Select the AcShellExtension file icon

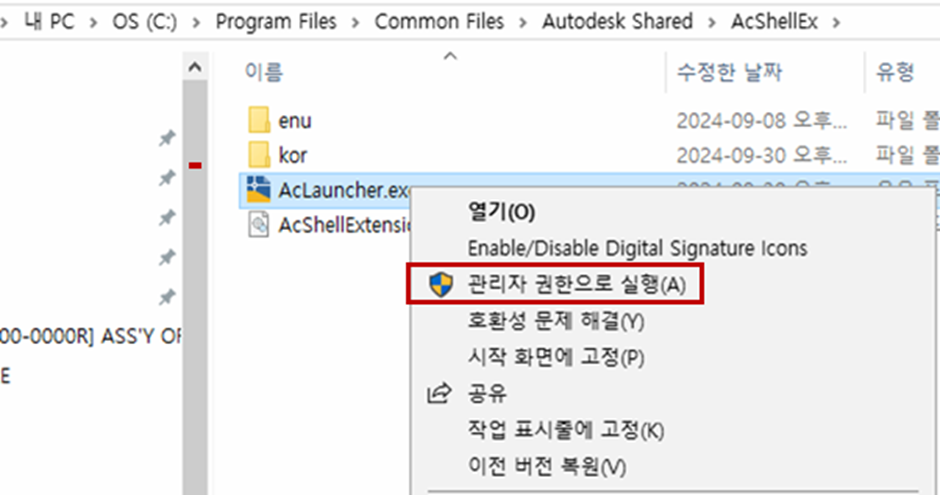click(x=258, y=225)
